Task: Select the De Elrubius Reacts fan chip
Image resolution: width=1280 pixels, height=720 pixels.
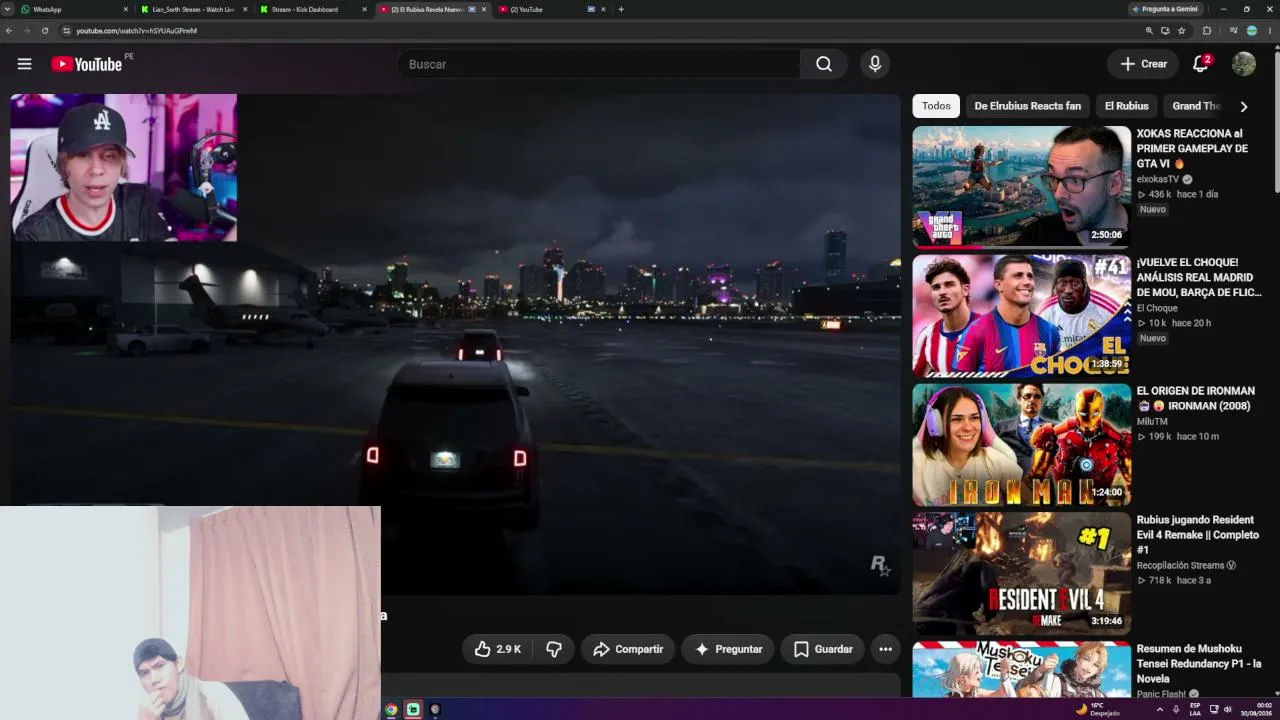Action: pyautogui.click(x=1027, y=106)
